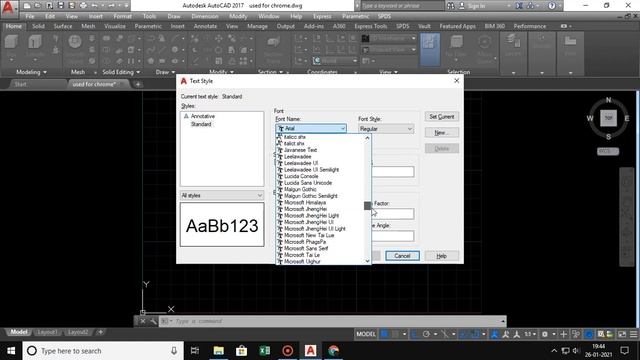Click the Save icon in quick access toolbar
Image resolution: width=640 pixels, height=360 pixels.
tap(60, 6)
